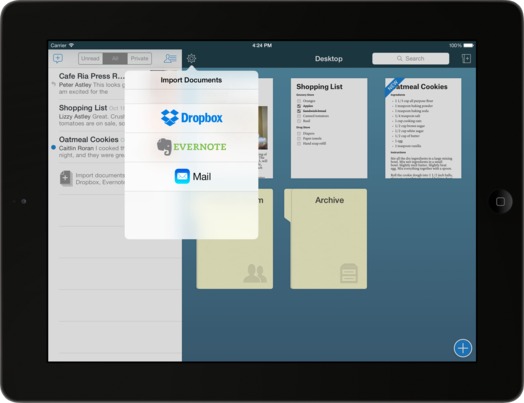Click the Search field
This screenshot has height=403, width=524.
pyautogui.click(x=410, y=58)
